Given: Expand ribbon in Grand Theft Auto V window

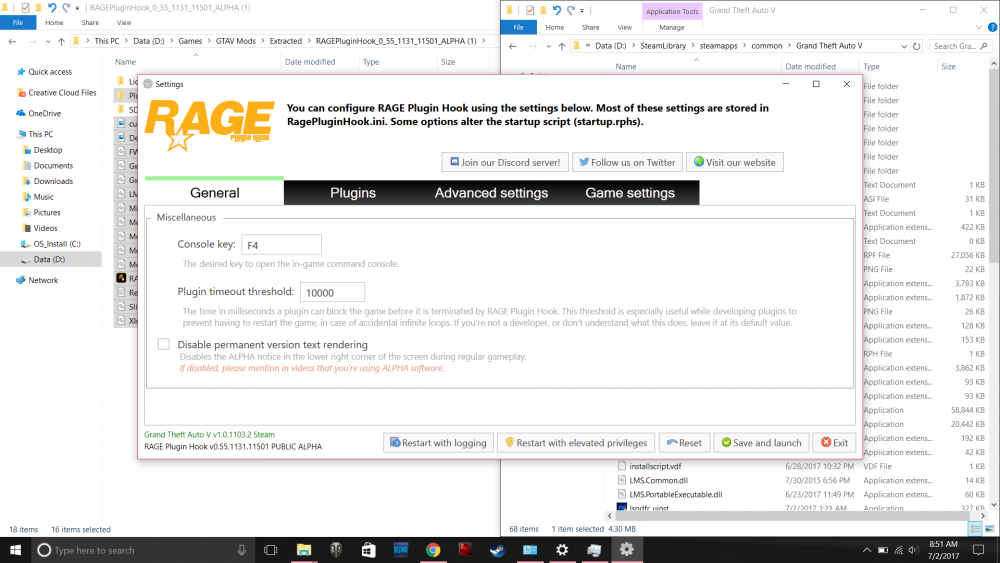Looking at the screenshot, I should click(978, 27).
